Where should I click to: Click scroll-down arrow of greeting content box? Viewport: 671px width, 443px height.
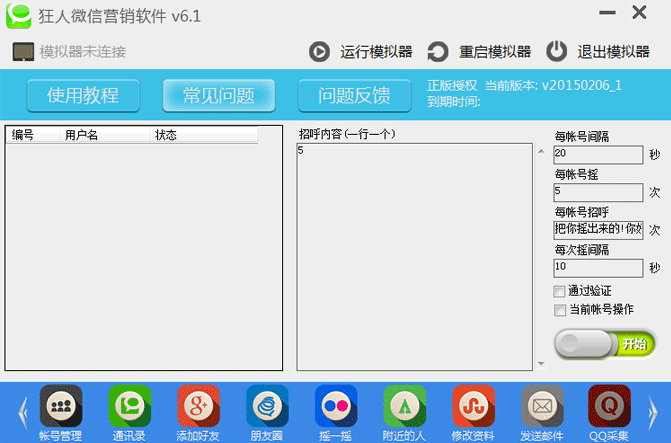(542, 364)
